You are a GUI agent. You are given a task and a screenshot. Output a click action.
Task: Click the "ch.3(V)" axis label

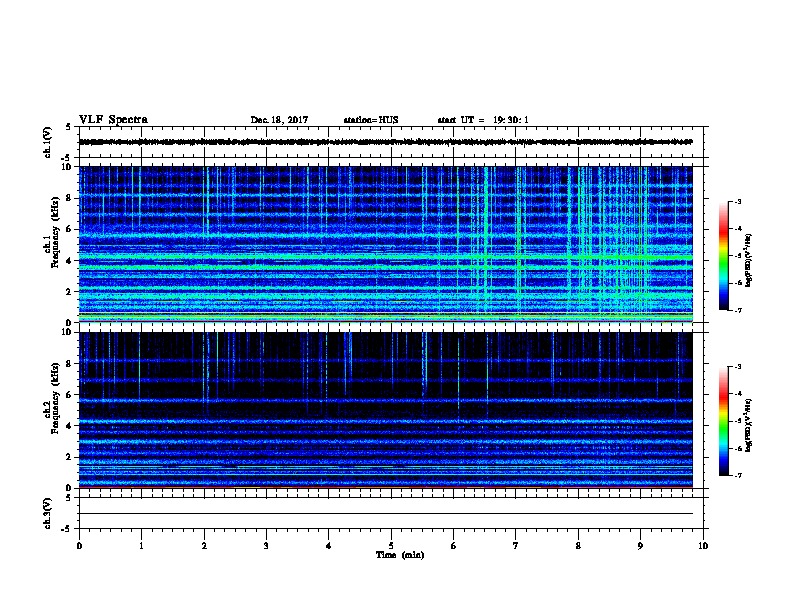tap(48, 514)
